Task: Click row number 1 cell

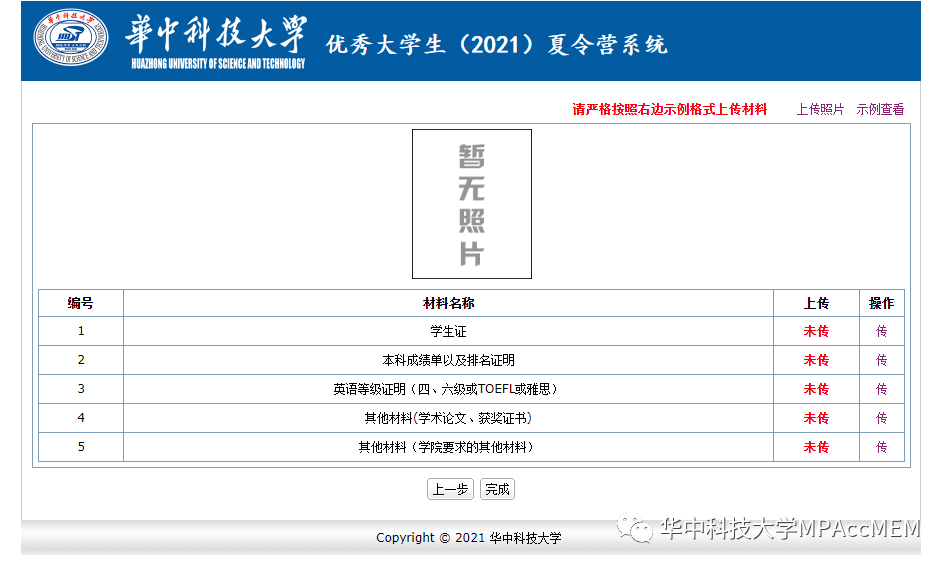Action: 81,331
